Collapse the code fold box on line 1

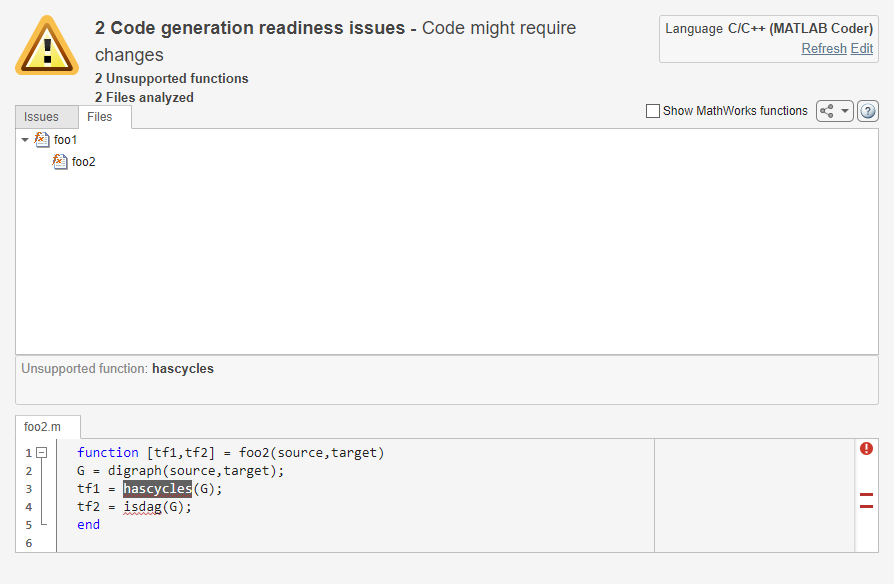coord(40,452)
